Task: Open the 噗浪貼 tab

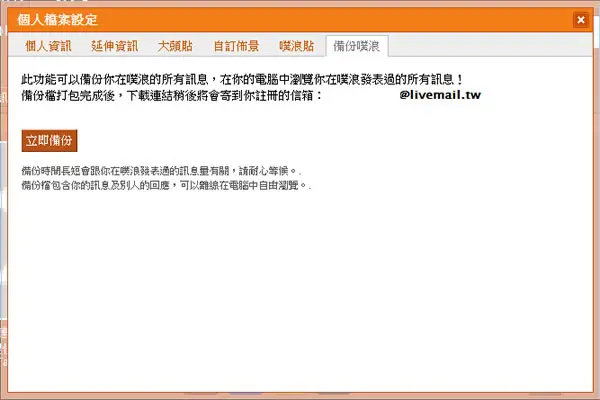Action: pos(297,46)
